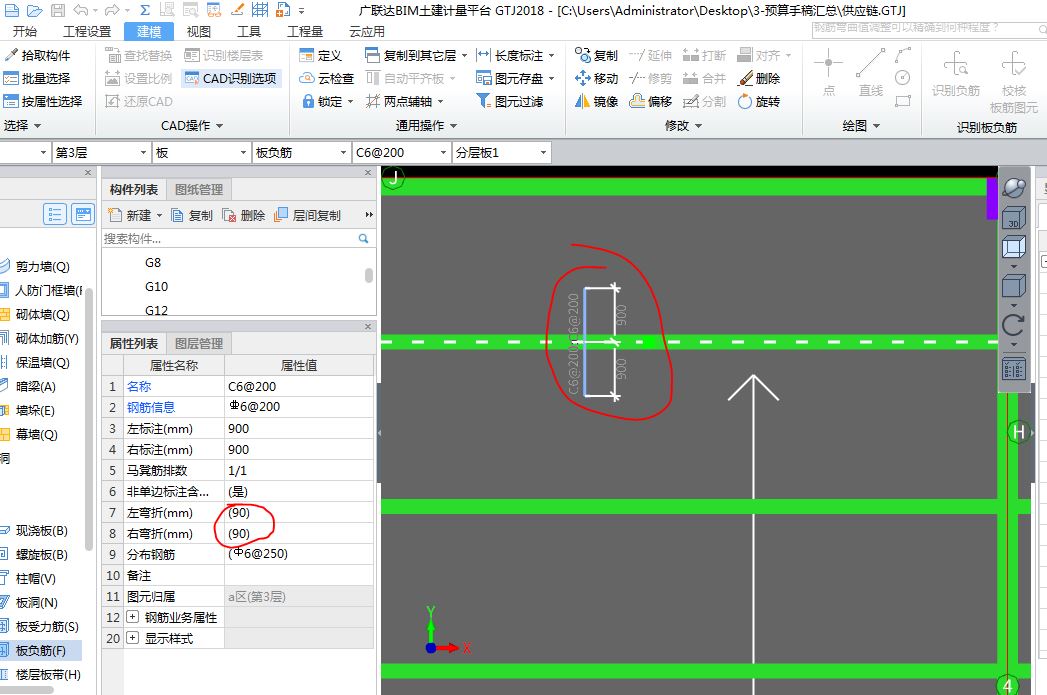
Task: Click the 钢筋信息 property link
Action: (x=151, y=407)
